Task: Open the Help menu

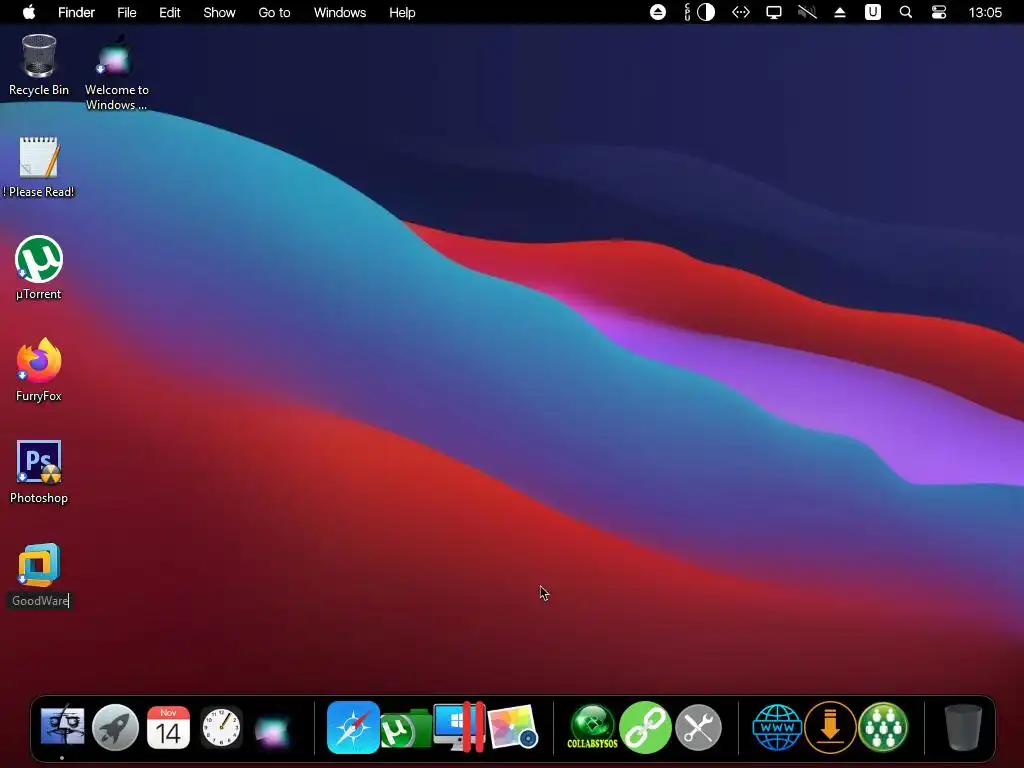Action: pyautogui.click(x=402, y=12)
